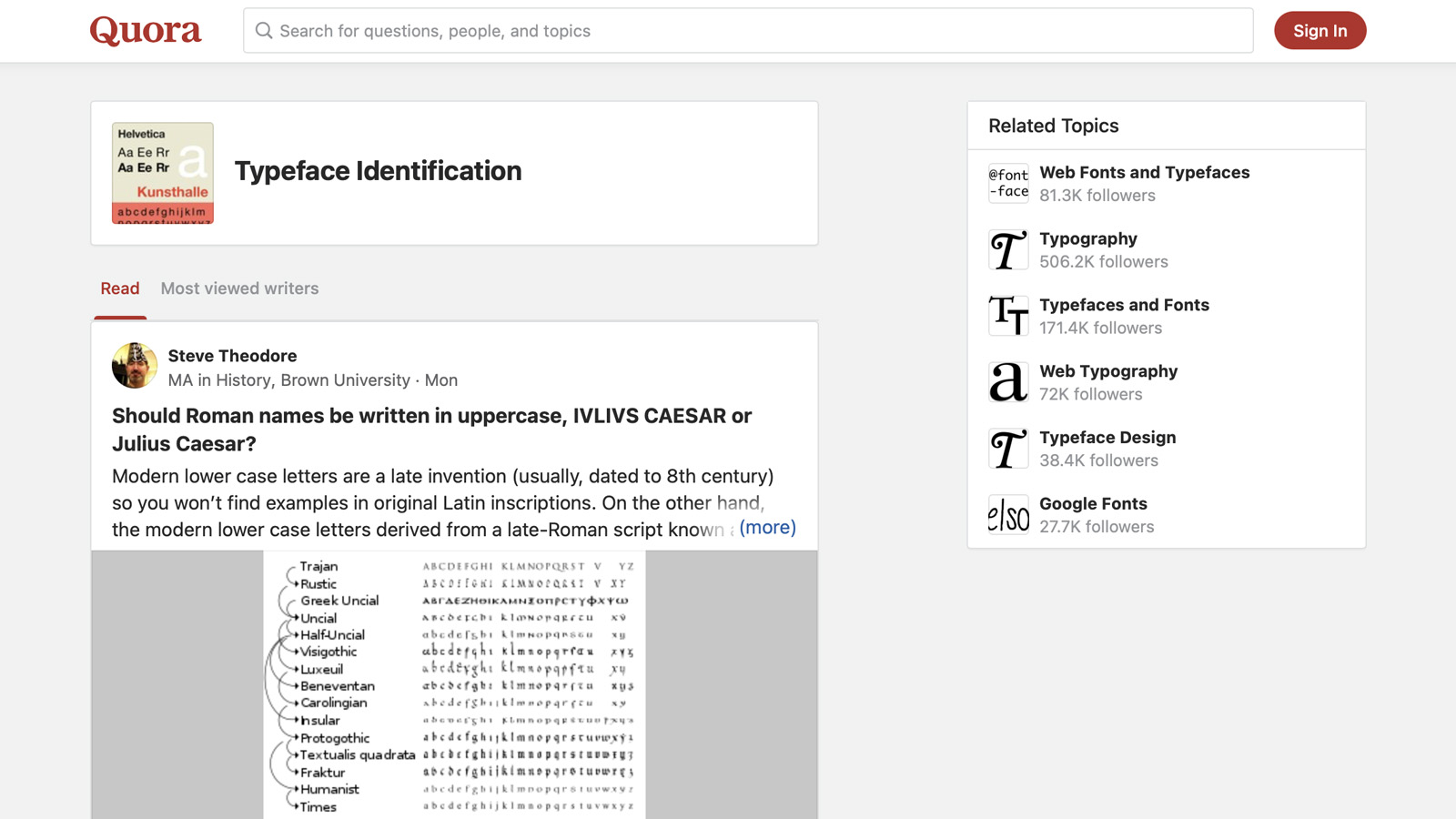The image size is (1456, 819).
Task: Open Web Fonts and Typefaces link
Action: [1145, 172]
